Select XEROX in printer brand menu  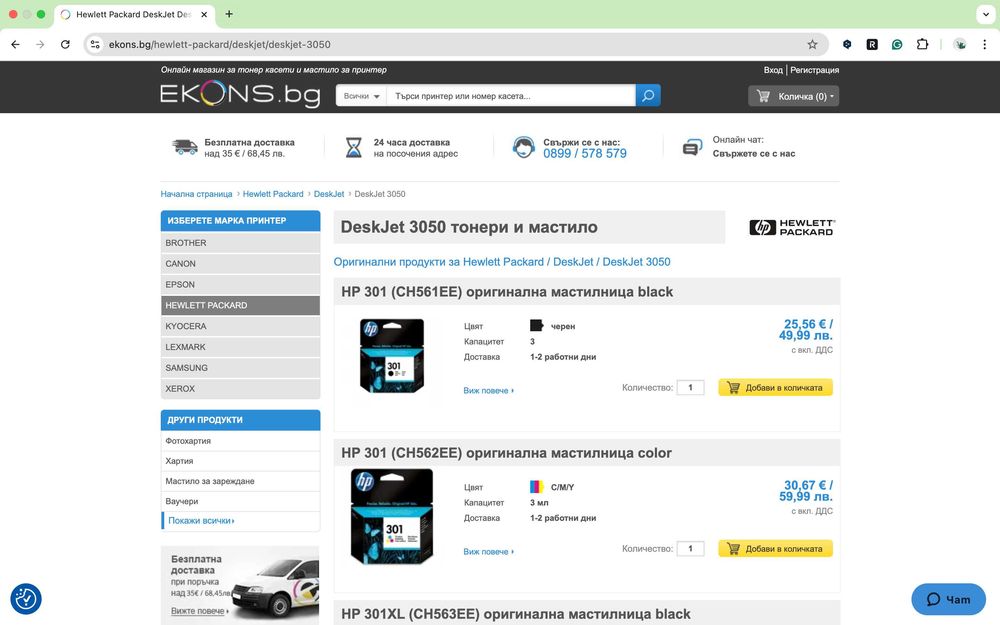coord(240,388)
